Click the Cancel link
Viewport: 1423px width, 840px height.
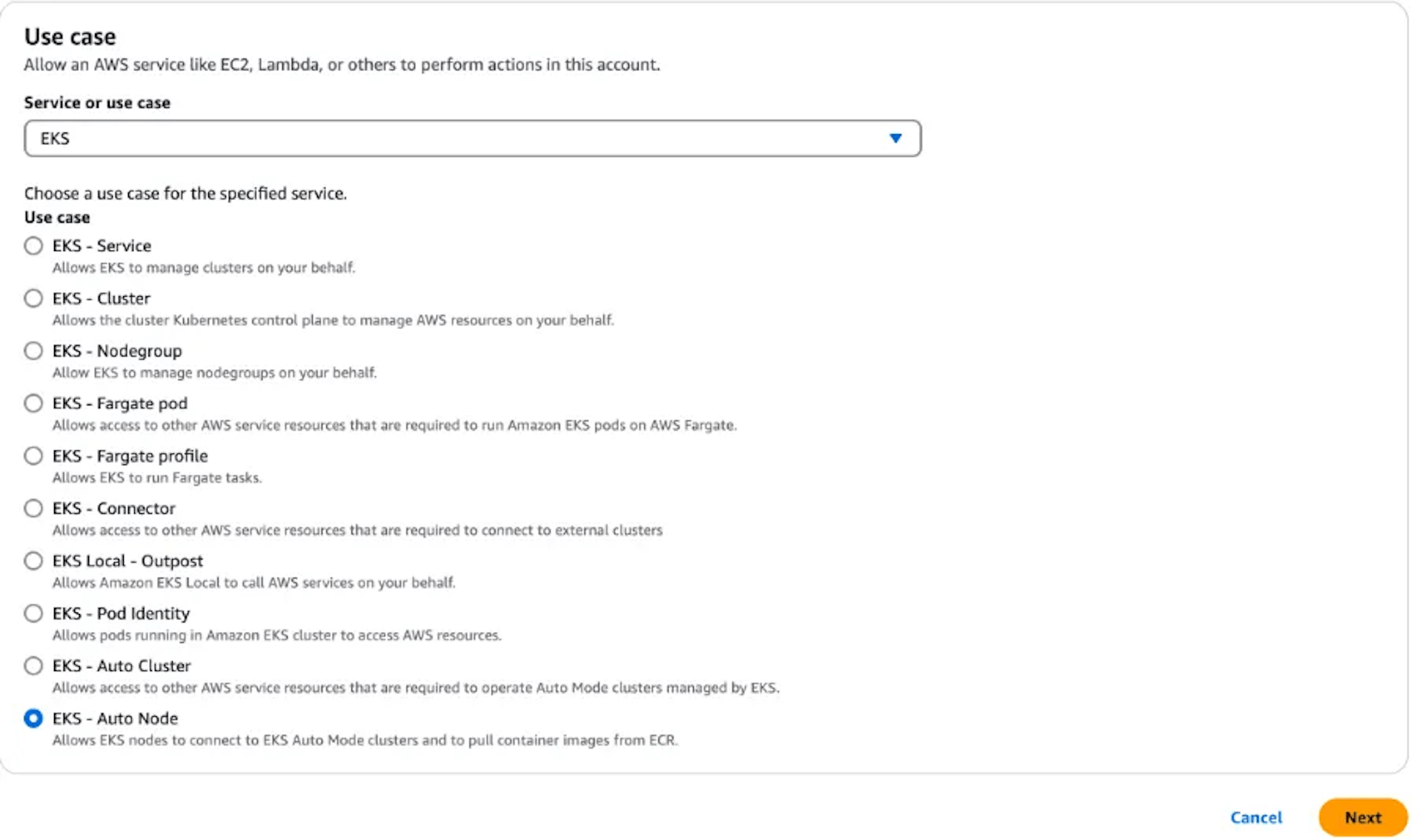[1256, 818]
